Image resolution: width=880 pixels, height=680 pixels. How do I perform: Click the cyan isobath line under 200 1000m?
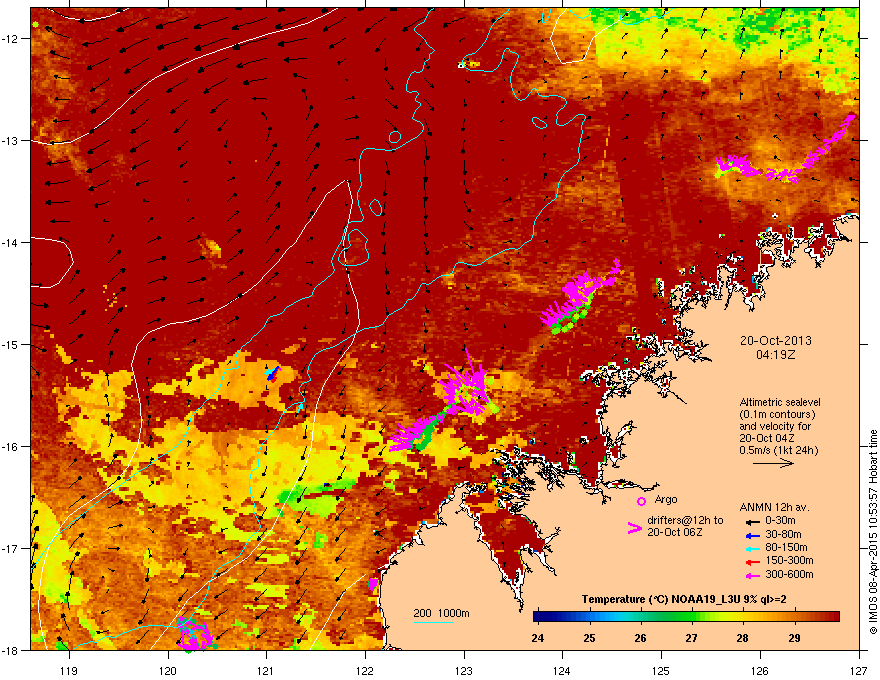point(433,622)
